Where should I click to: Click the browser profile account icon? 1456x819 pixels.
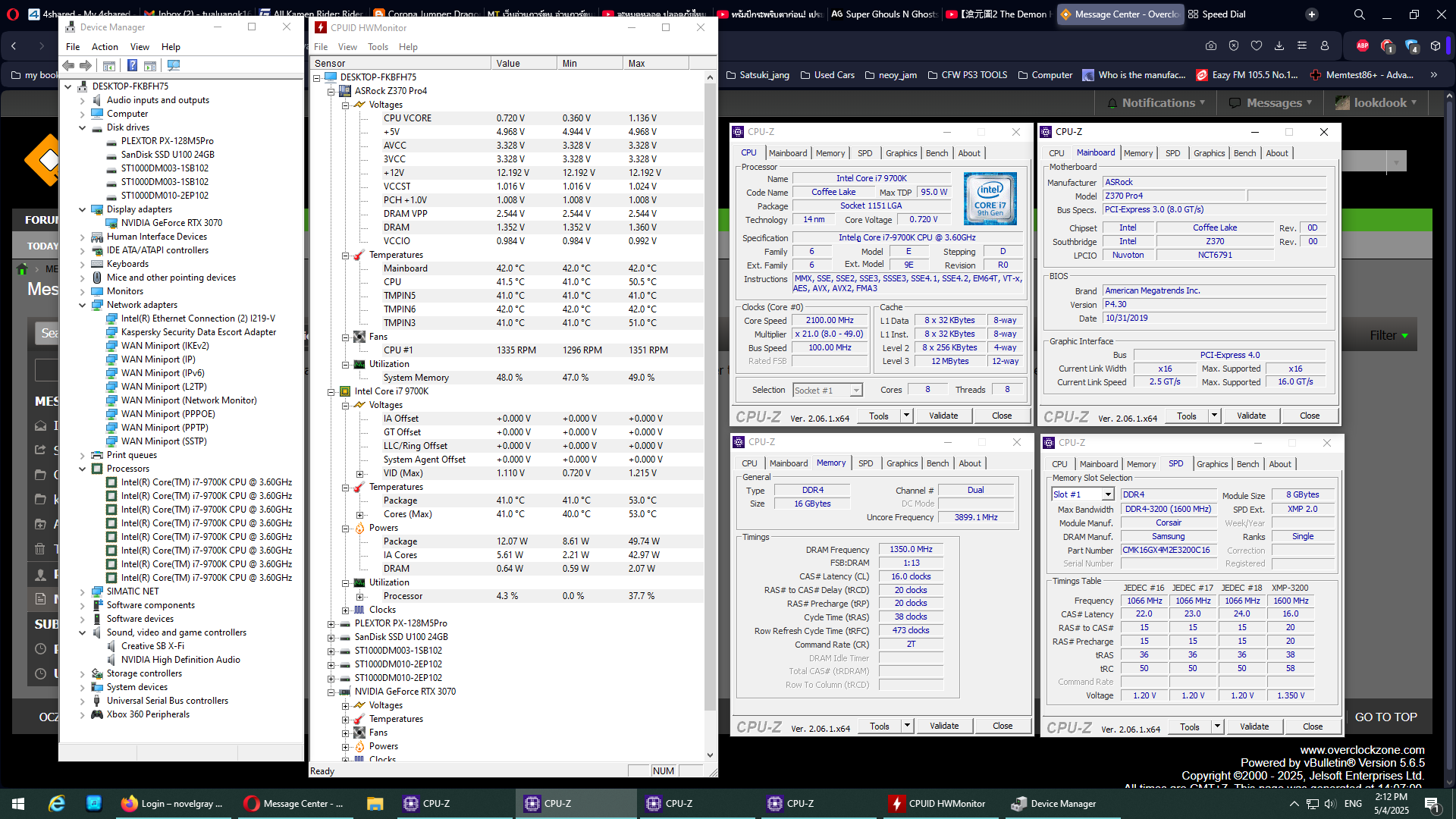pyautogui.click(x=1325, y=46)
